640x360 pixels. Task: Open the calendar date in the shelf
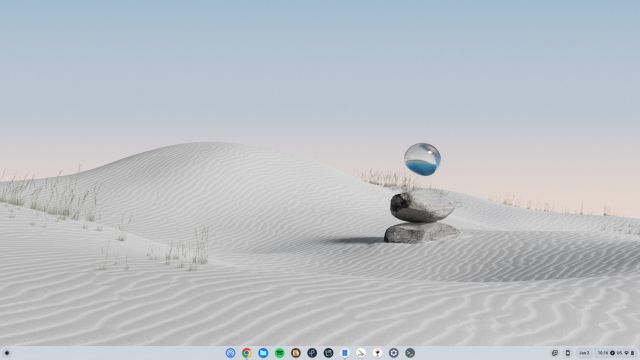pyautogui.click(x=584, y=353)
